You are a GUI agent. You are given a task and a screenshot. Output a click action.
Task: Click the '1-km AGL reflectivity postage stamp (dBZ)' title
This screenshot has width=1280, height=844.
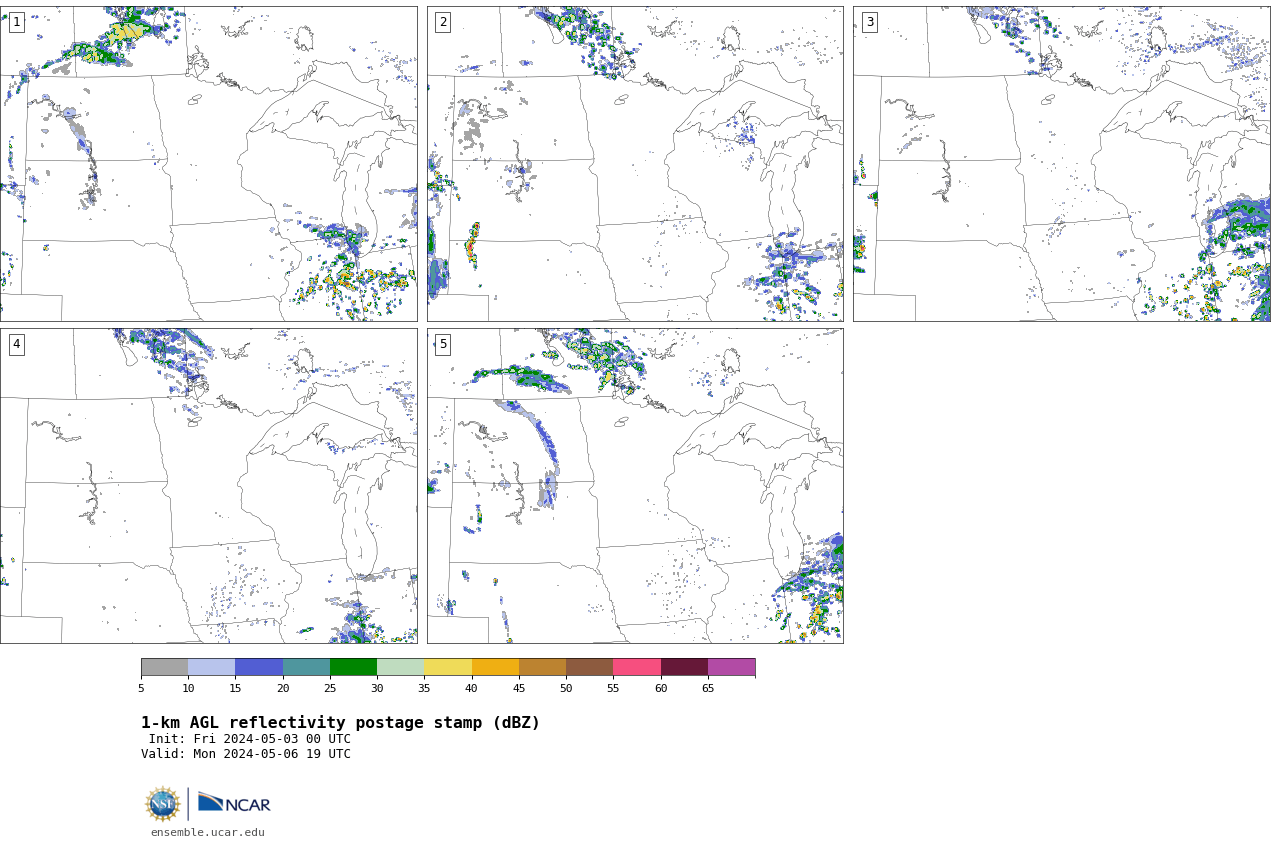click(340, 723)
